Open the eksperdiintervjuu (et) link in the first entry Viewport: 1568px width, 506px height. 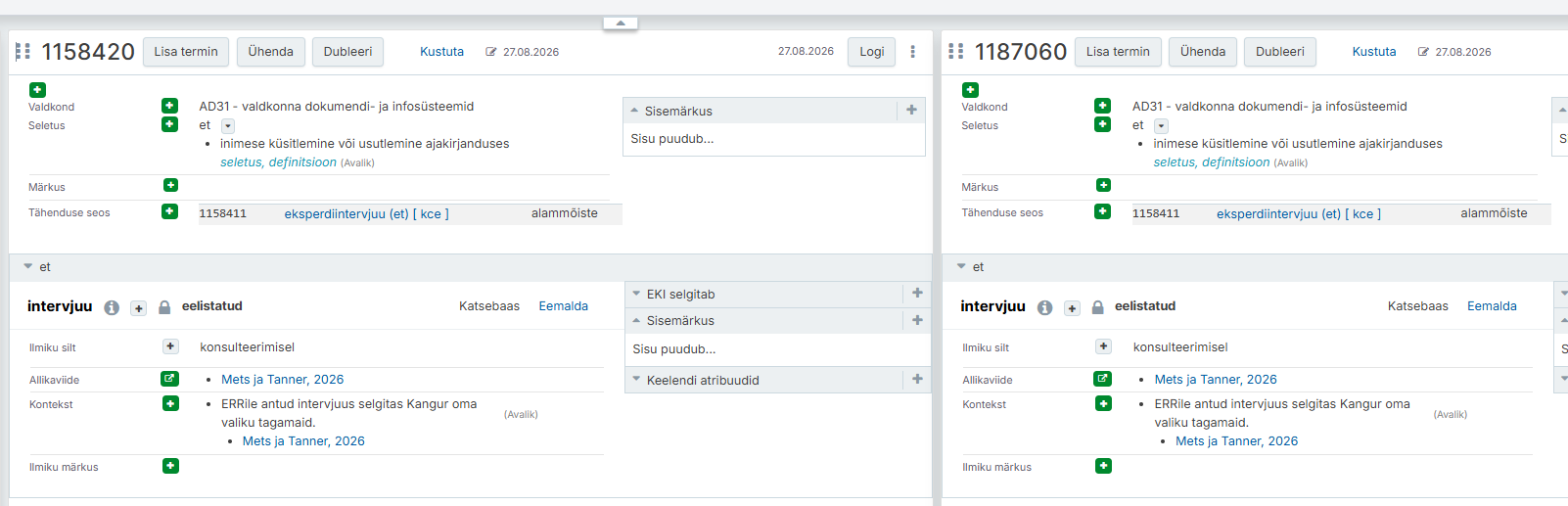[346, 213]
